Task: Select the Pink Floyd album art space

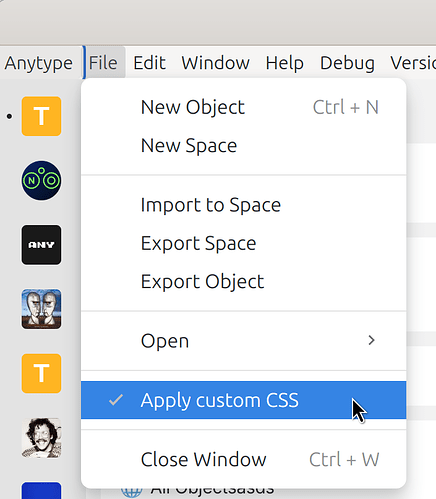Action: tap(41, 309)
